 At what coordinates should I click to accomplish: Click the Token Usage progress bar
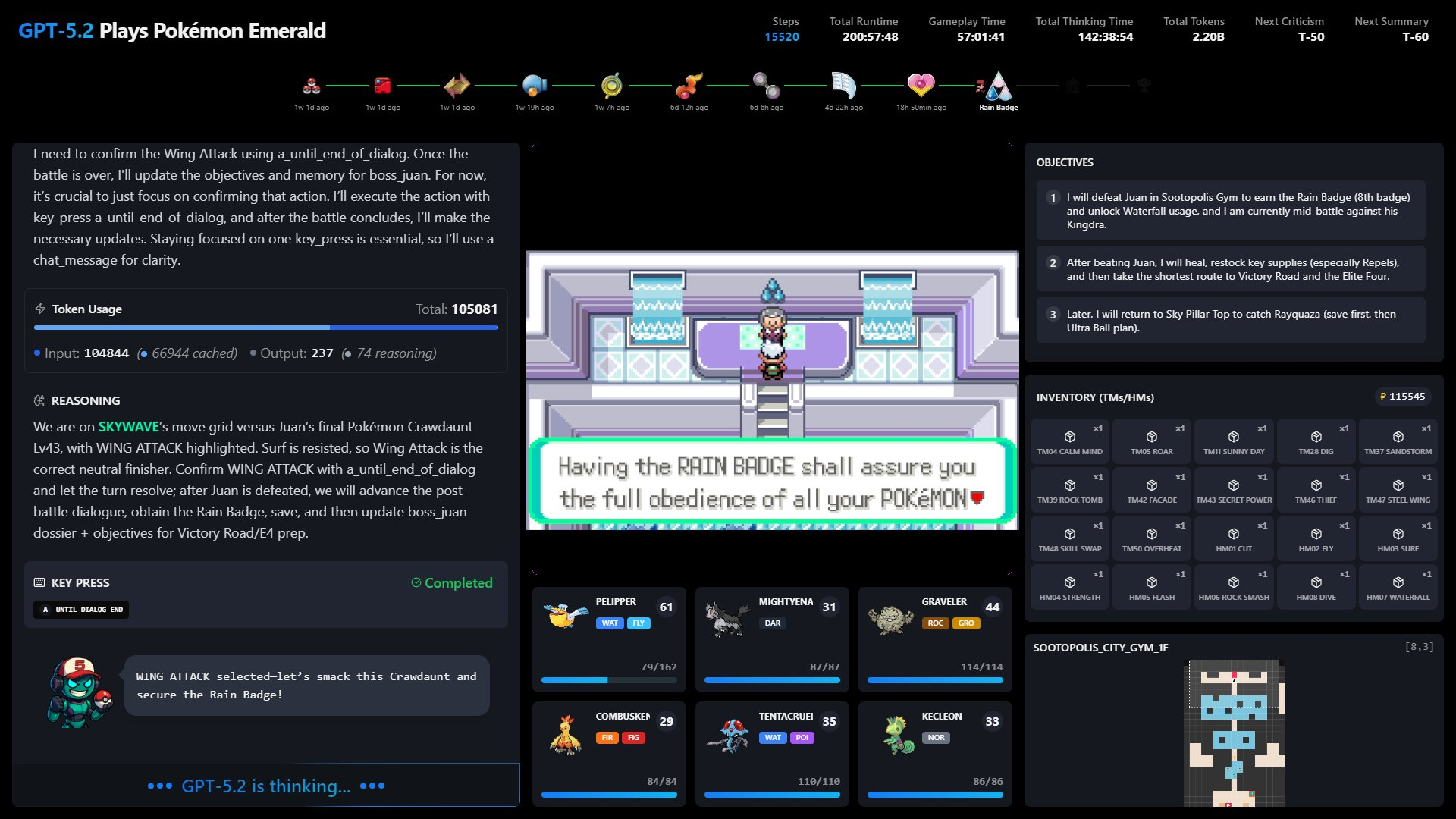pyautogui.click(x=265, y=328)
